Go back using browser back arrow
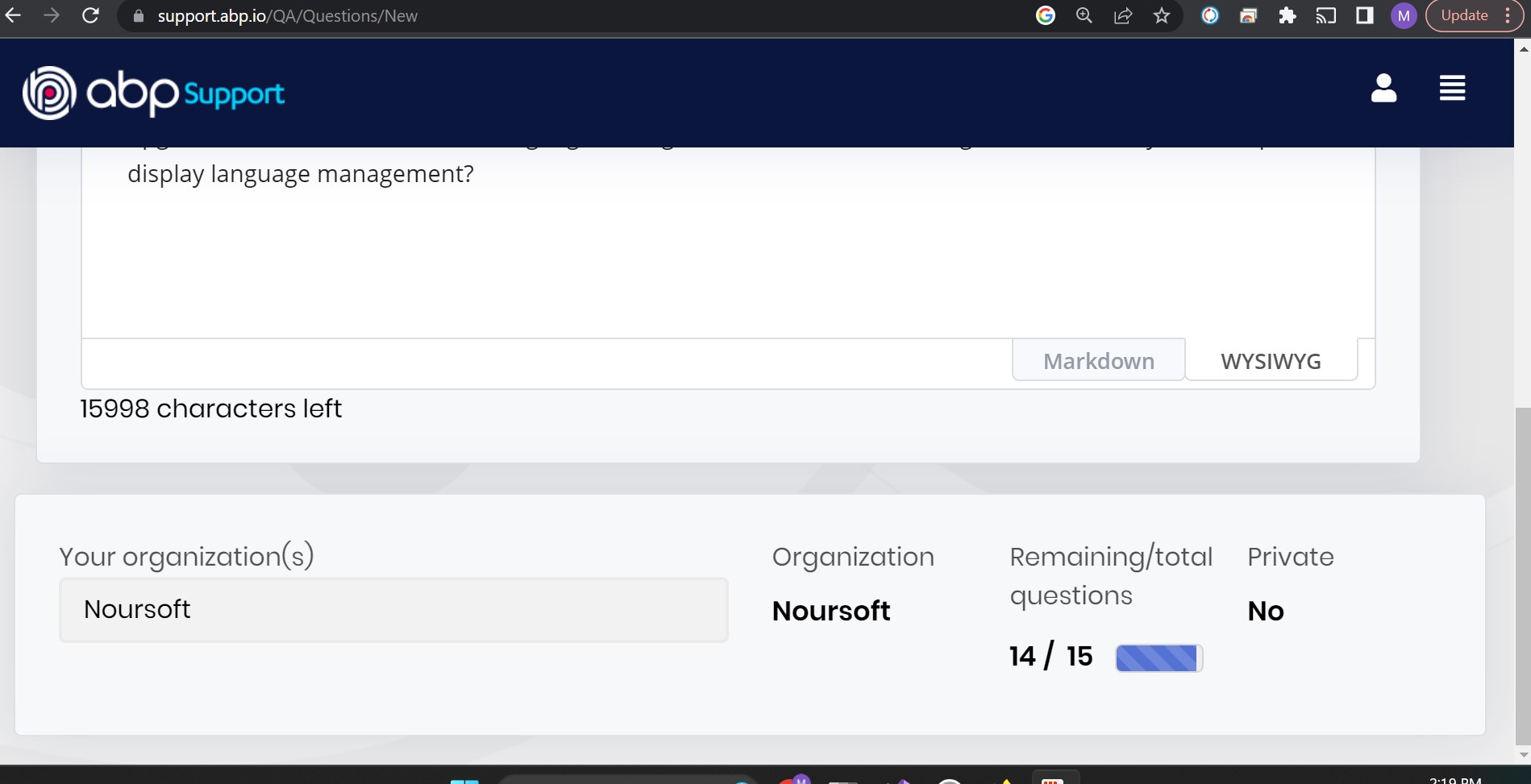 (14, 15)
